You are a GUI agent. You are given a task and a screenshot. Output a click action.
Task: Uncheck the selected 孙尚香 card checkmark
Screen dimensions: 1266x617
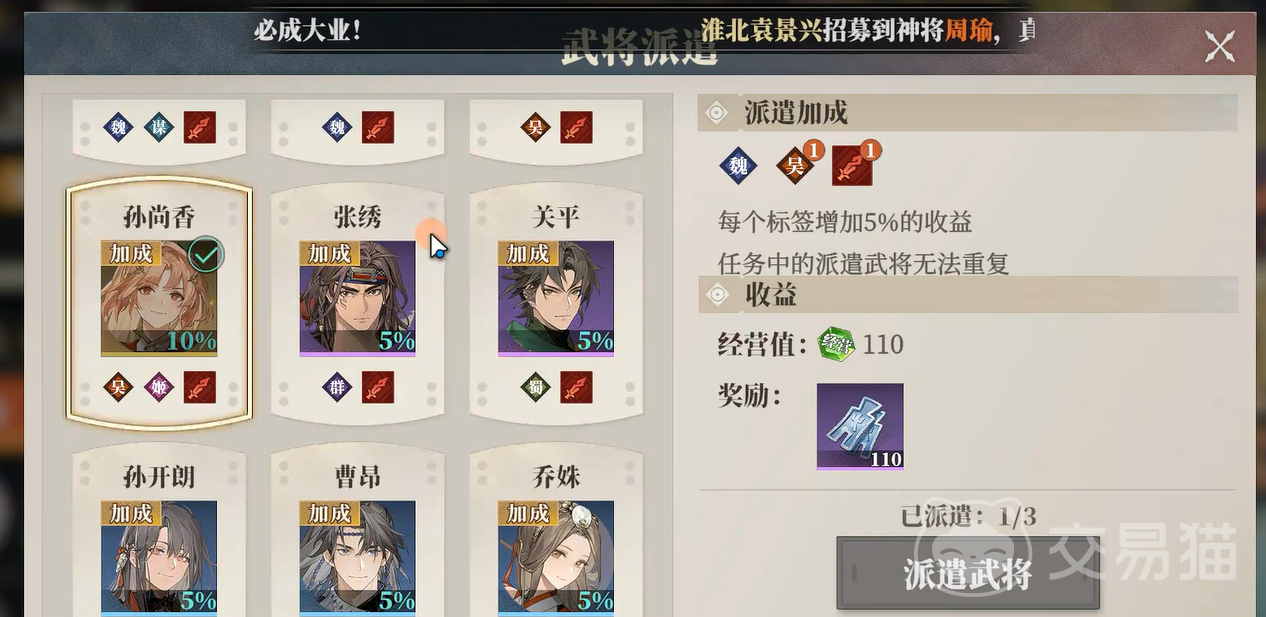[205, 255]
